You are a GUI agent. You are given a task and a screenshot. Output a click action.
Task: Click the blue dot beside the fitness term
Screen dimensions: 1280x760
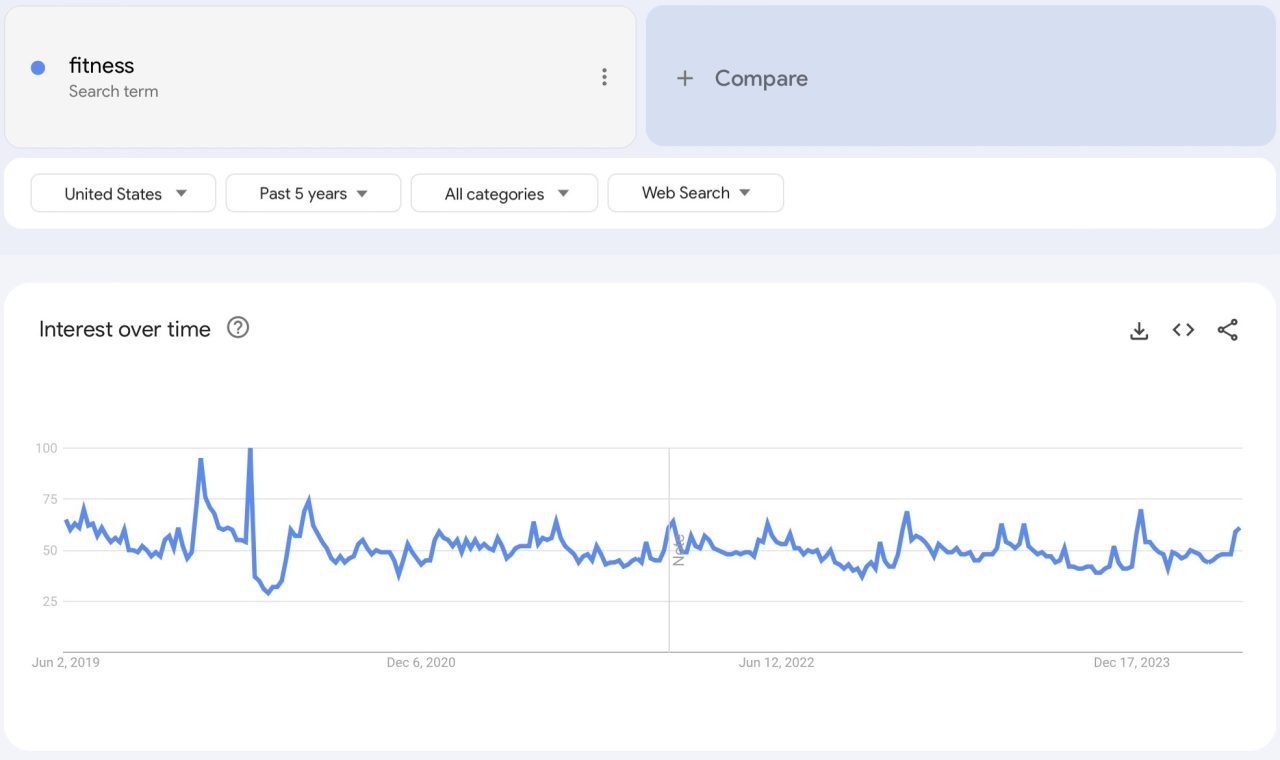[38, 66]
